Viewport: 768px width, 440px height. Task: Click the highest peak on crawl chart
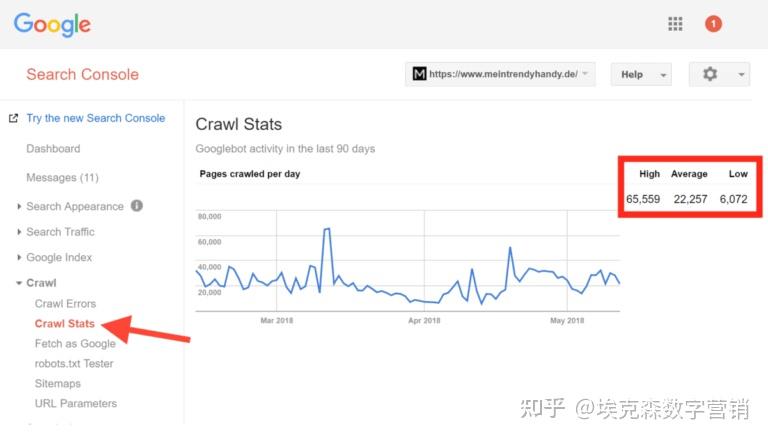(x=327, y=229)
